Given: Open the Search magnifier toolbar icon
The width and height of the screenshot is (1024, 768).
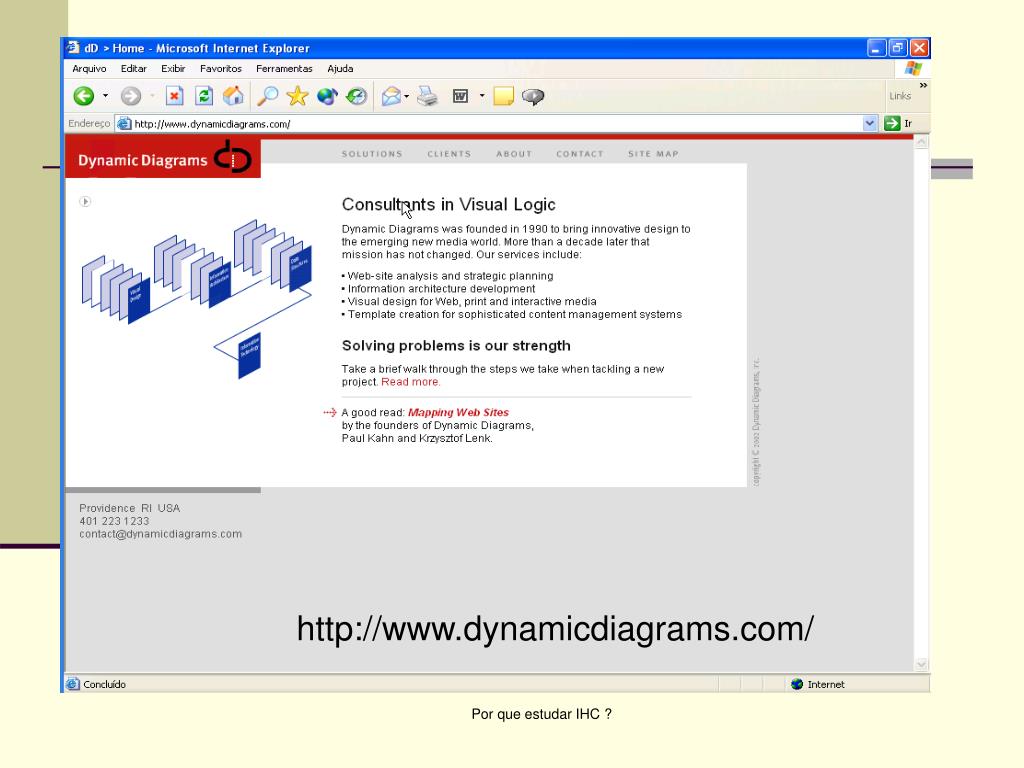Looking at the screenshot, I should 267,96.
